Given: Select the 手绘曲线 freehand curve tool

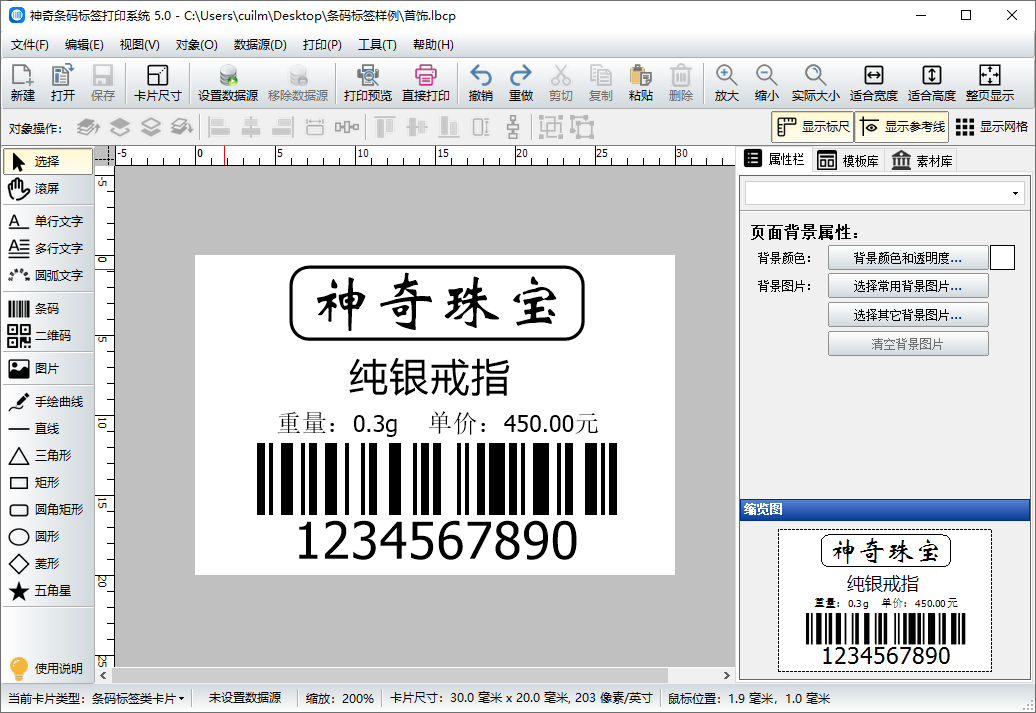Looking at the screenshot, I should pos(46,402).
